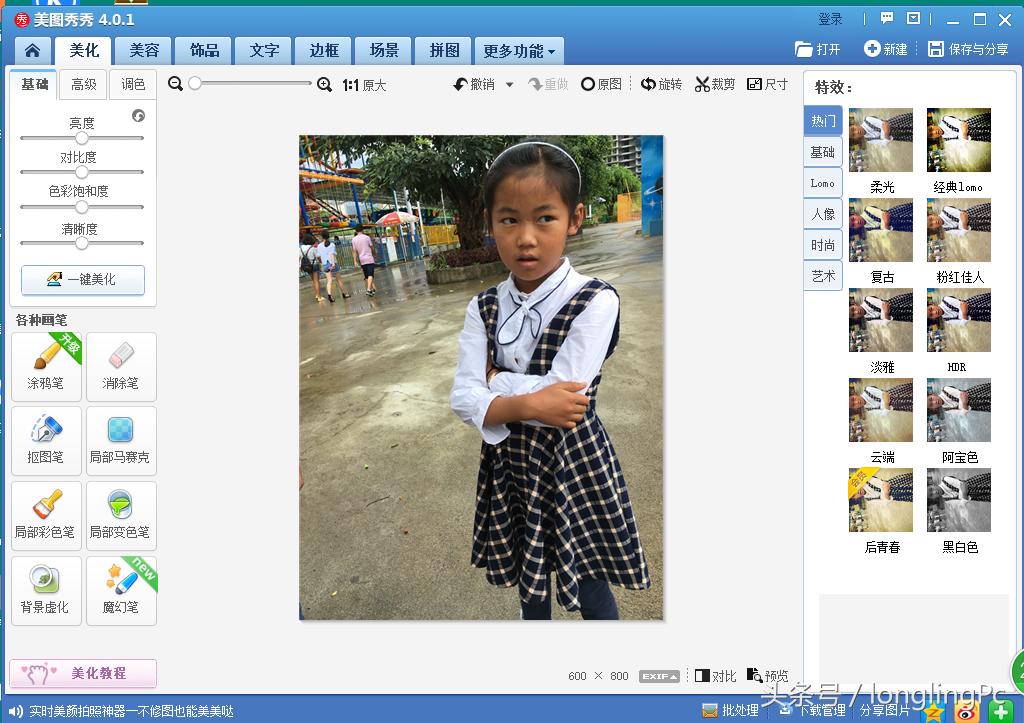Screen dimensions: 1024x723
Task: Open the 批处理 batch processing tool
Action: click(730, 710)
